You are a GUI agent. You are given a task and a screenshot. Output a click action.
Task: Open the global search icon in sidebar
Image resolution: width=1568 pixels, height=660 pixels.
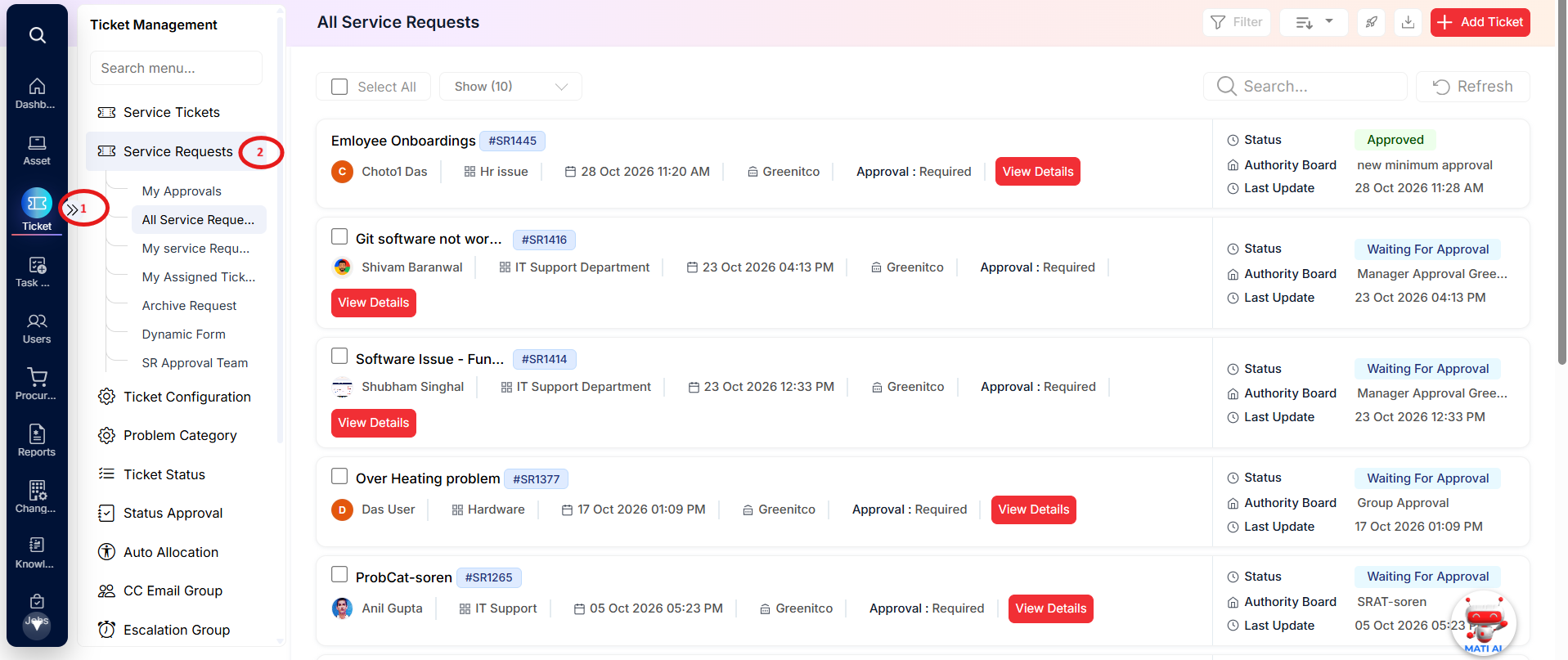37,35
